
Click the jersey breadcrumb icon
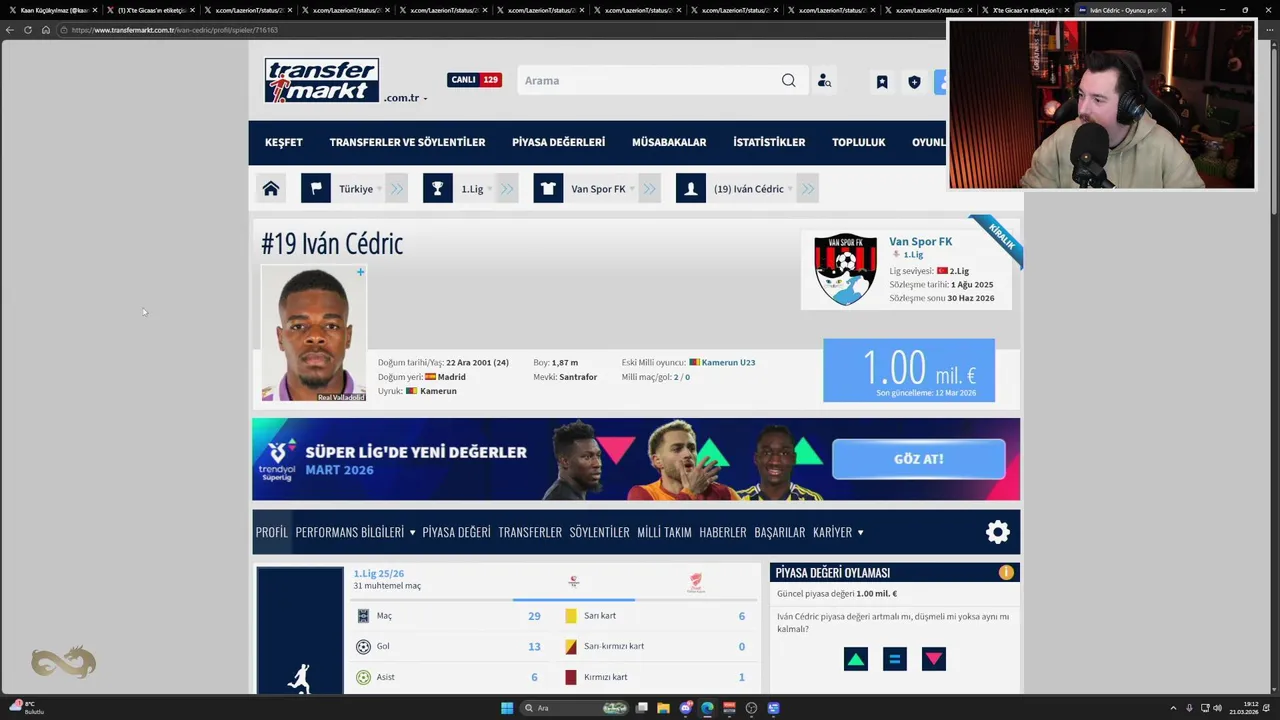point(548,188)
